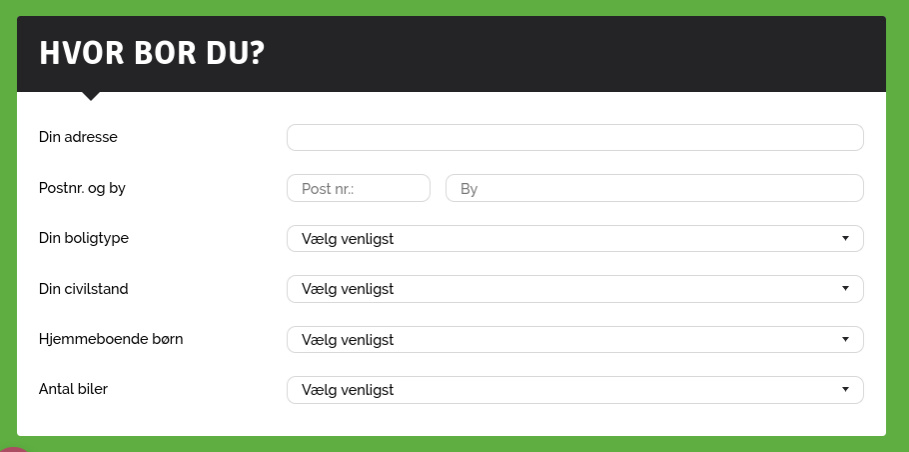
Task: Click the arrow icon on Din civilstand dropdown
Action: pos(845,289)
